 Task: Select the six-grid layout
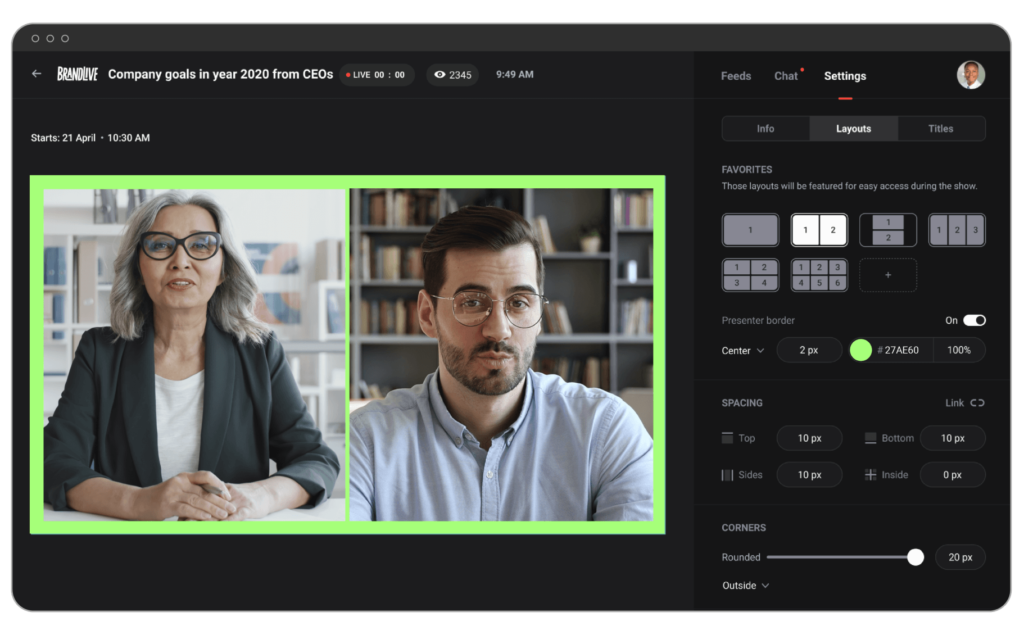coord(819,275)
